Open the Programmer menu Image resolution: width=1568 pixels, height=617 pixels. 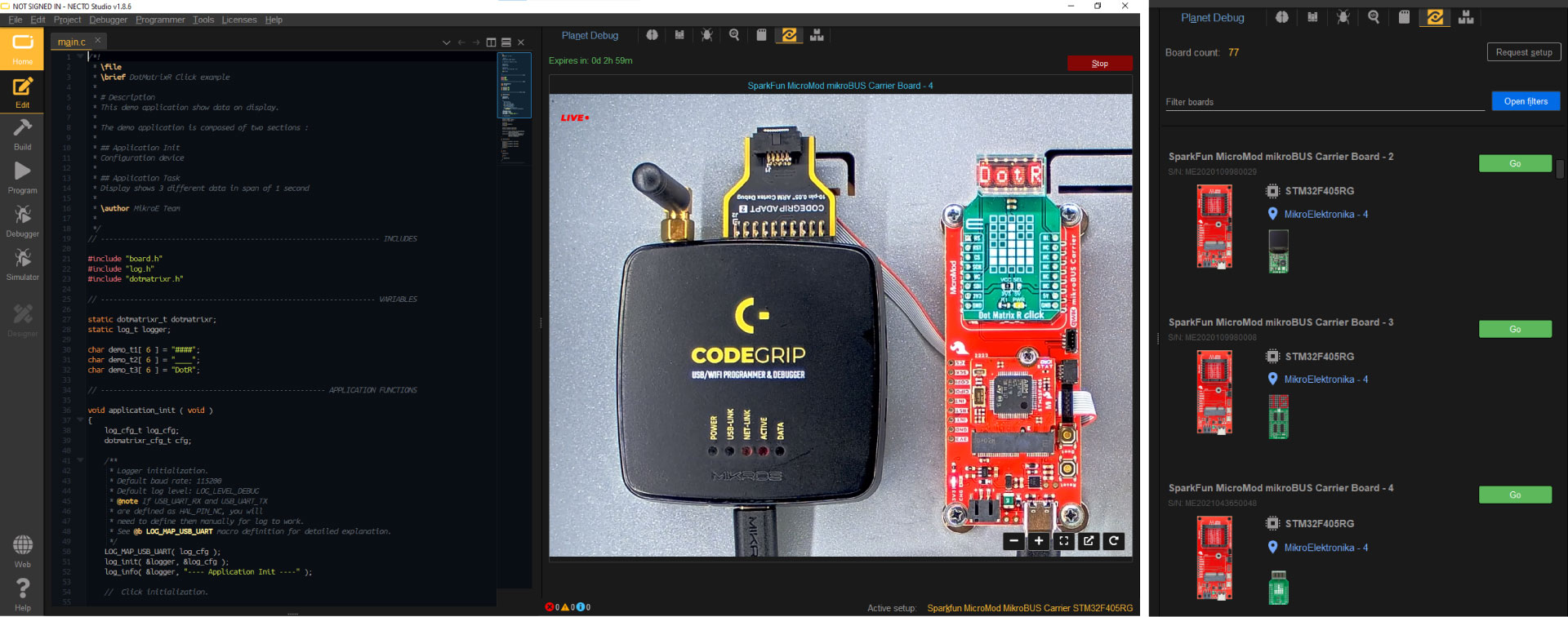coord(160,20)
